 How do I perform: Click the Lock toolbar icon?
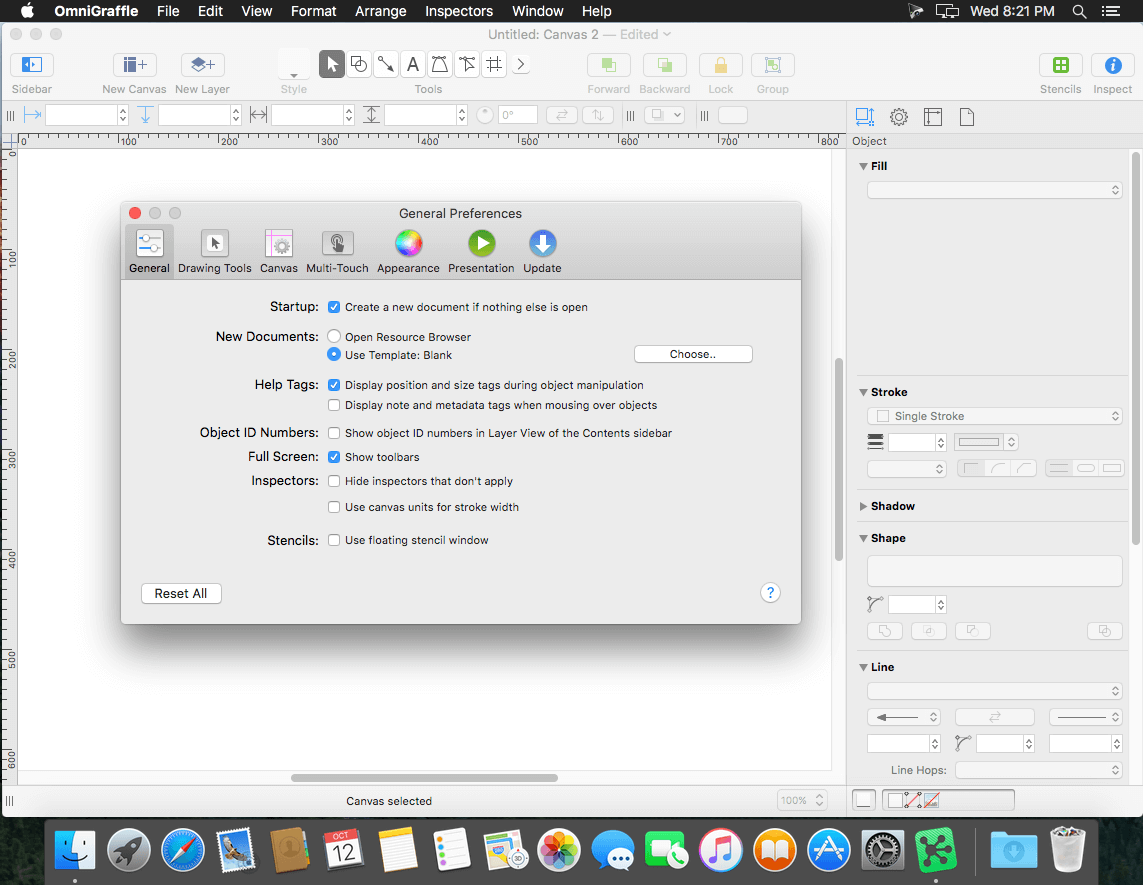pos(720,65)
